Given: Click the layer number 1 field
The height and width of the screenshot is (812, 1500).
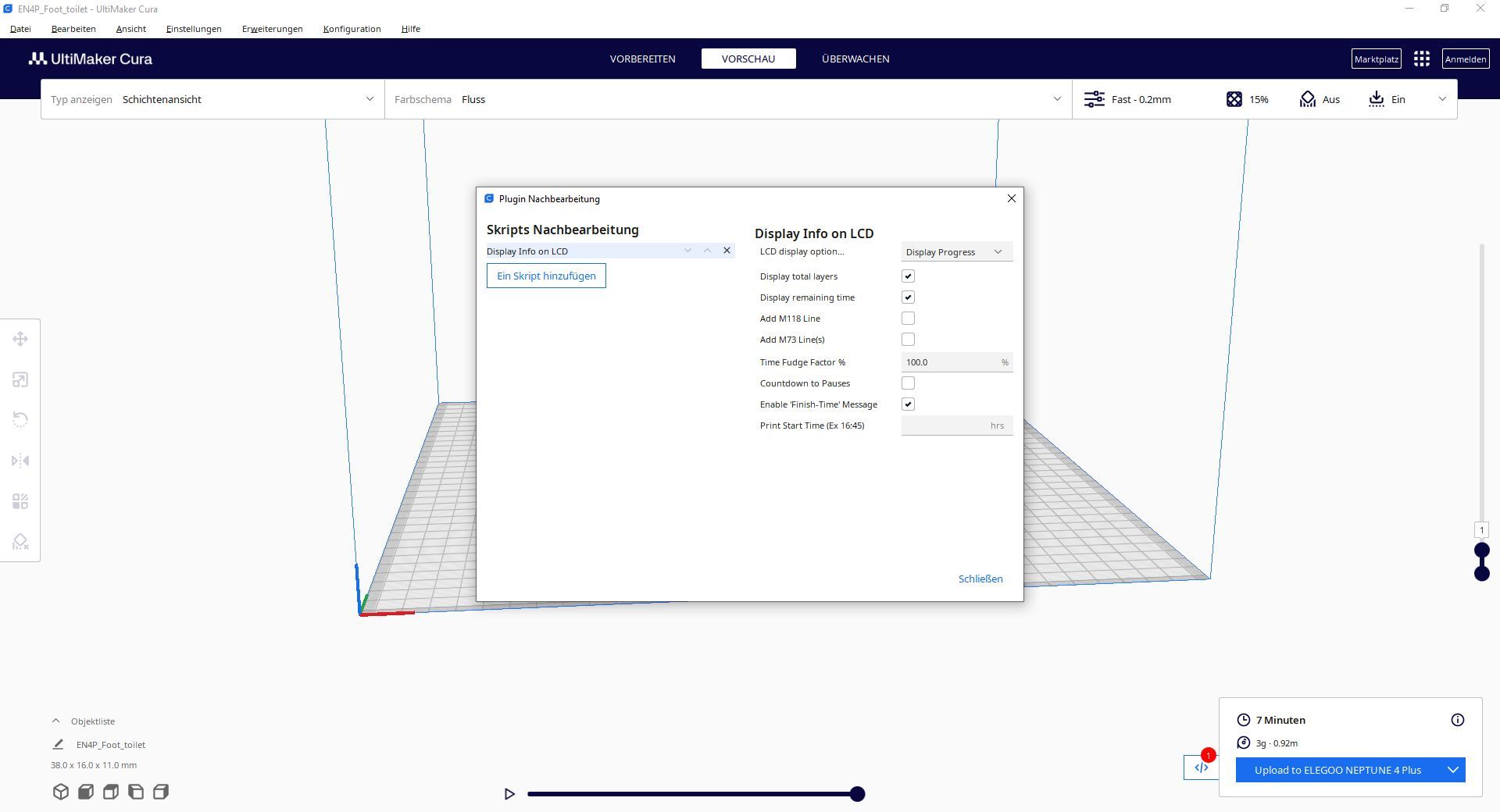Looking at the screenshot, I should 1481,530.
